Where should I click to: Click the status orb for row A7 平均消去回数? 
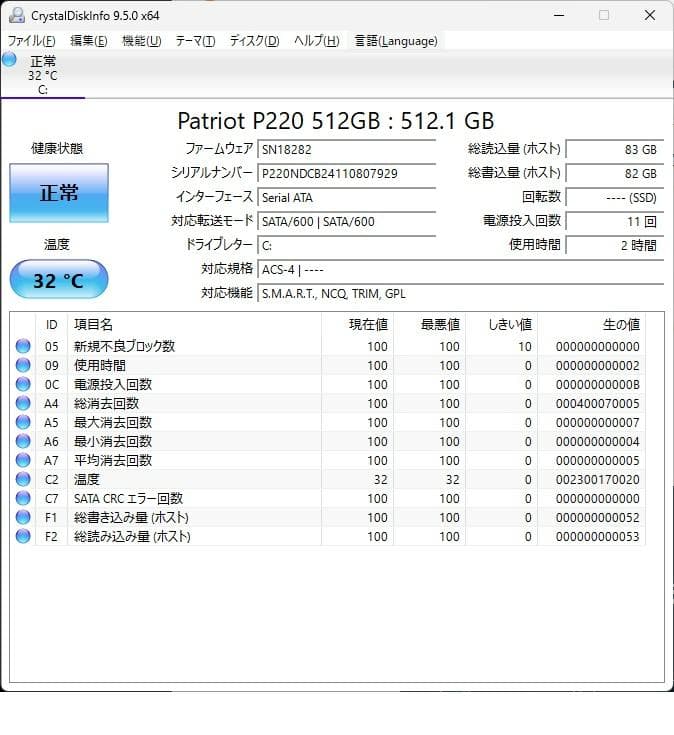[23, 460]
